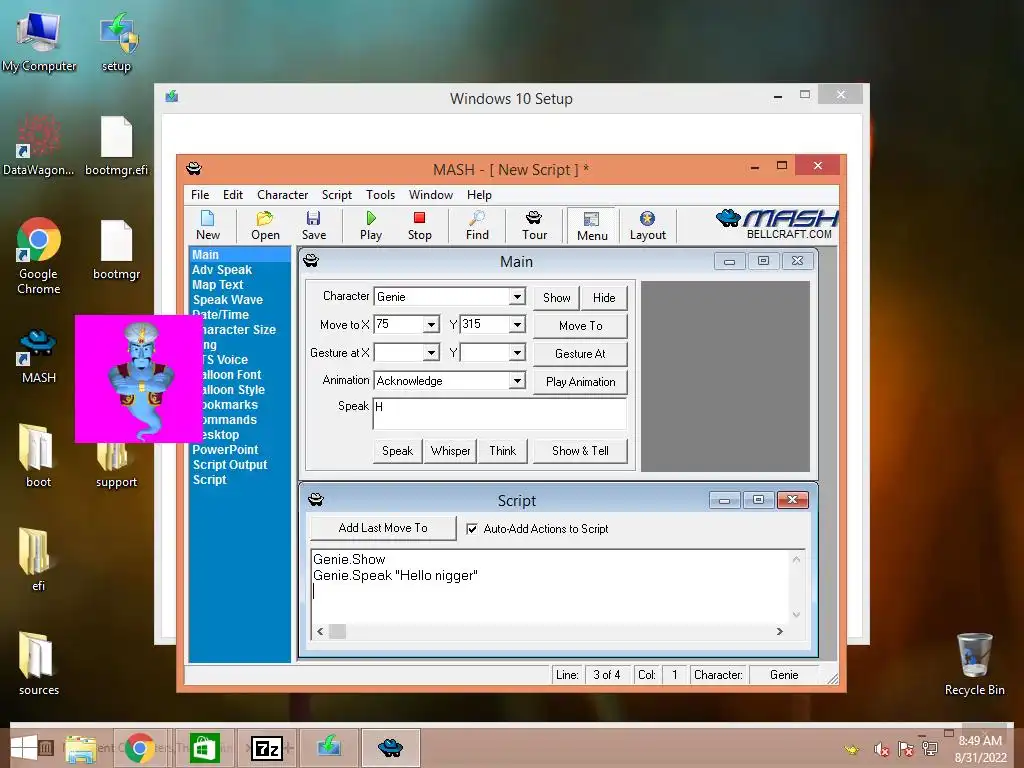This screenshot has height=768, width=1024.
Task: Select the My Computer desktop icon
Action: (x=39, y=42)
